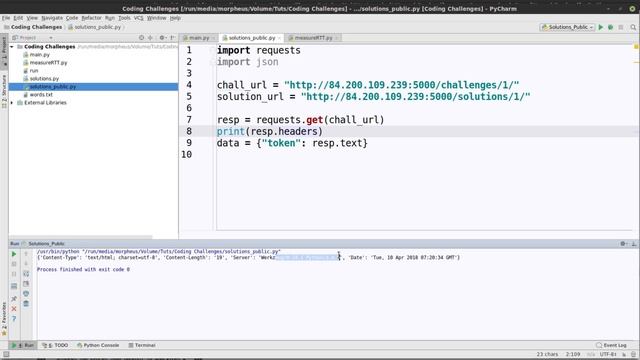Image resolution: width=640 pixels, height=360 pixels.
Task: Open the TODO tool window
Action: (x=56, y=345)
